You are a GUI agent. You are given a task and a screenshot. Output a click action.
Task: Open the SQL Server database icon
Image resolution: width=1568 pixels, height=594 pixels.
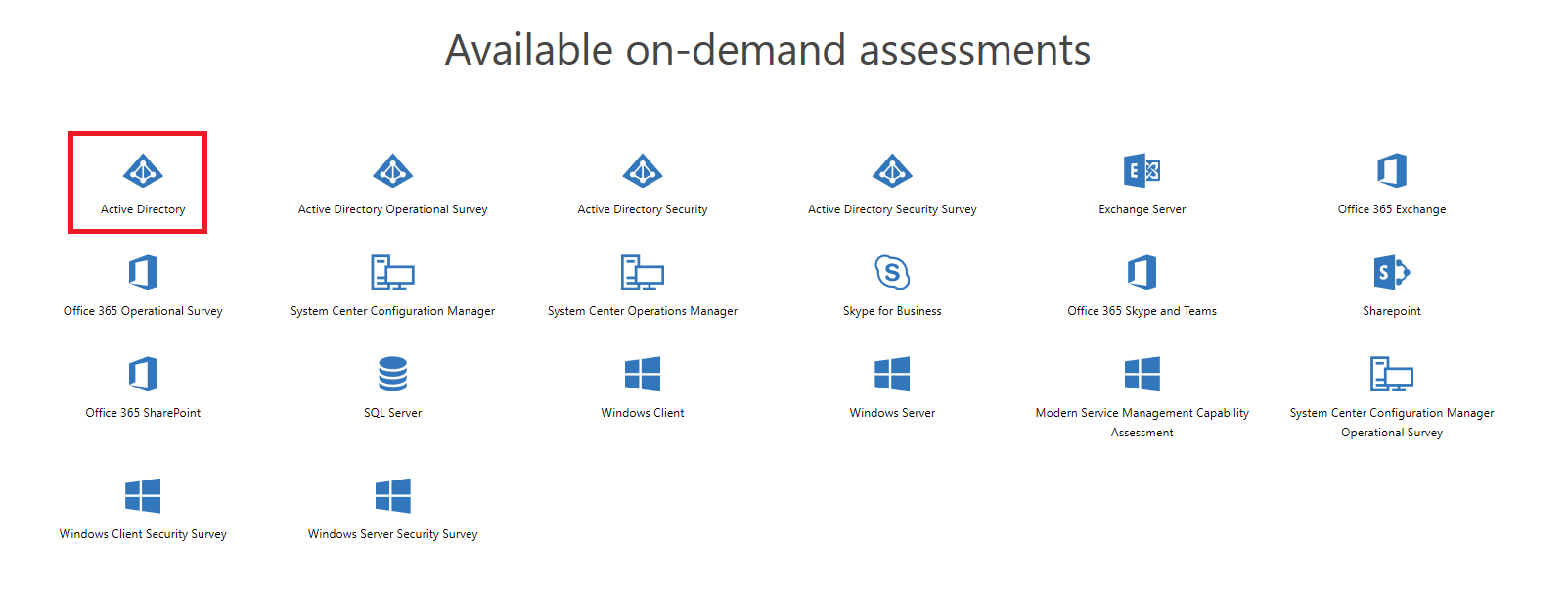pos(393,374)
